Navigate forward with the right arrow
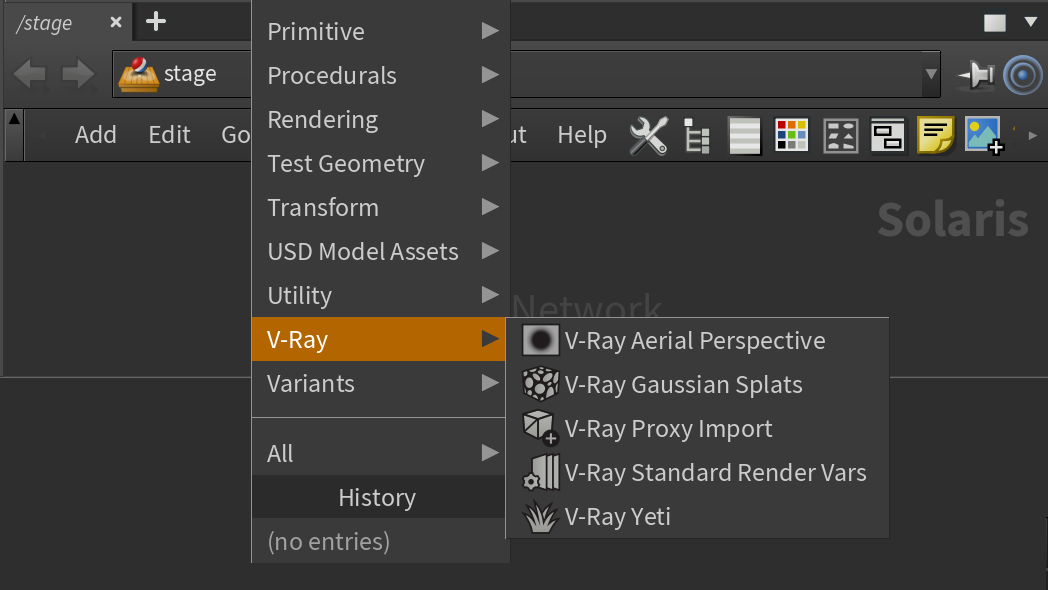The image size is (1048, 590). pyautogui.click(x=78, y=74)
